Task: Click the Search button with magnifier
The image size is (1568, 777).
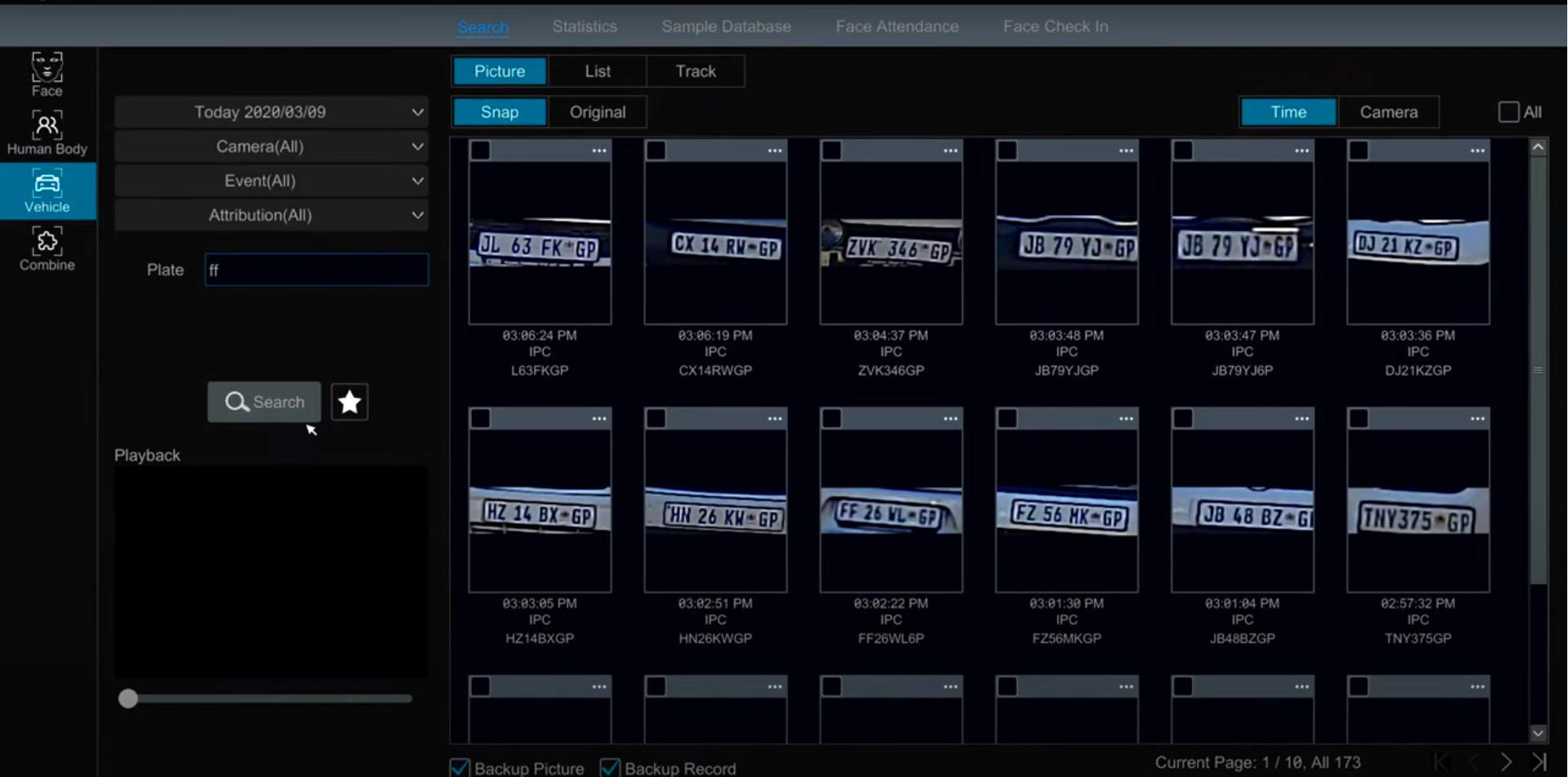Action: pos(264,402)
